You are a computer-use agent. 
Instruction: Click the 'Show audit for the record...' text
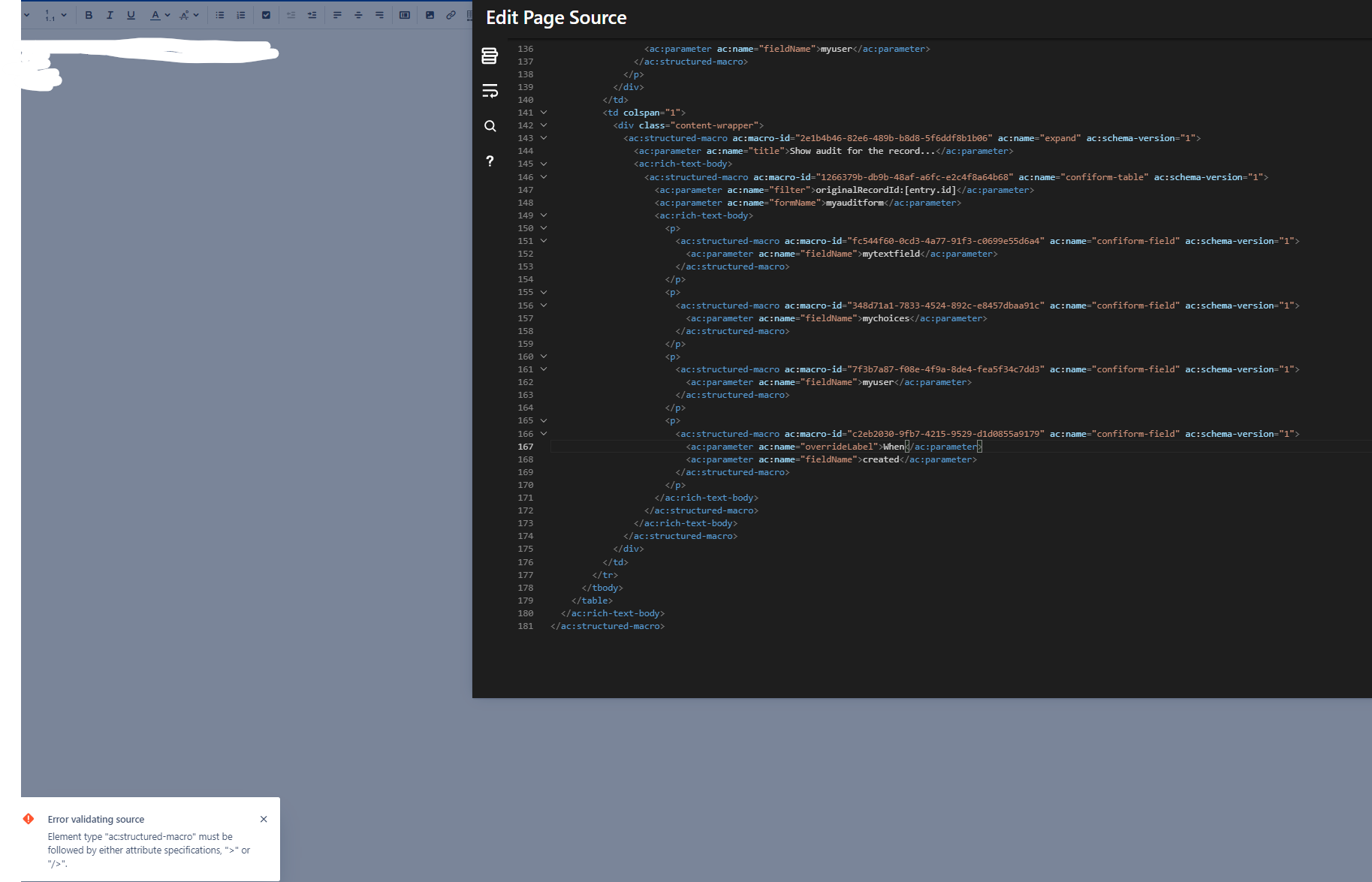[x=862, y=151]
